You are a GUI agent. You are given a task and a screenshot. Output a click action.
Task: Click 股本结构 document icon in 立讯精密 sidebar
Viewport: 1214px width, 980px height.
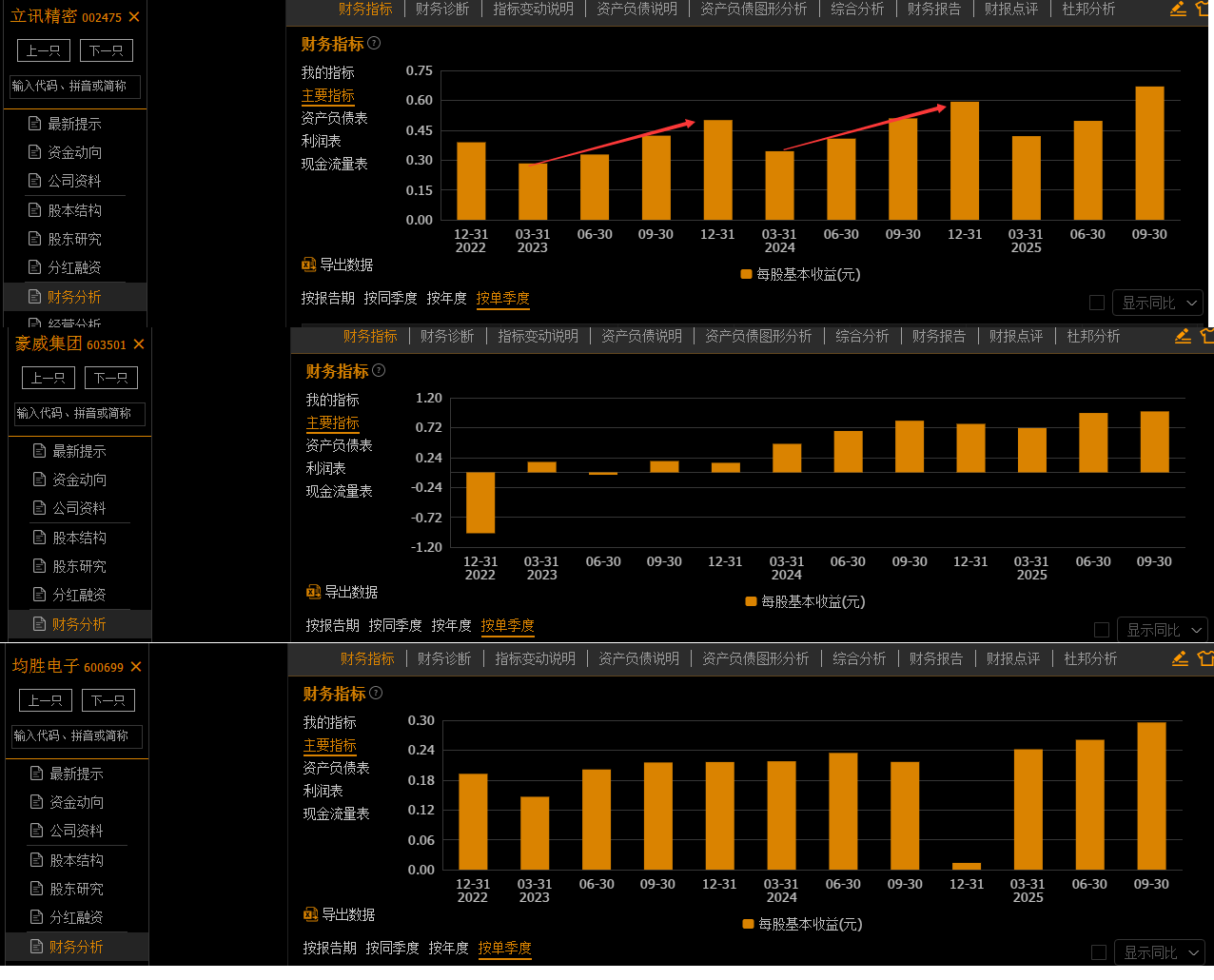pyautogui.click(x=35, y=210)
